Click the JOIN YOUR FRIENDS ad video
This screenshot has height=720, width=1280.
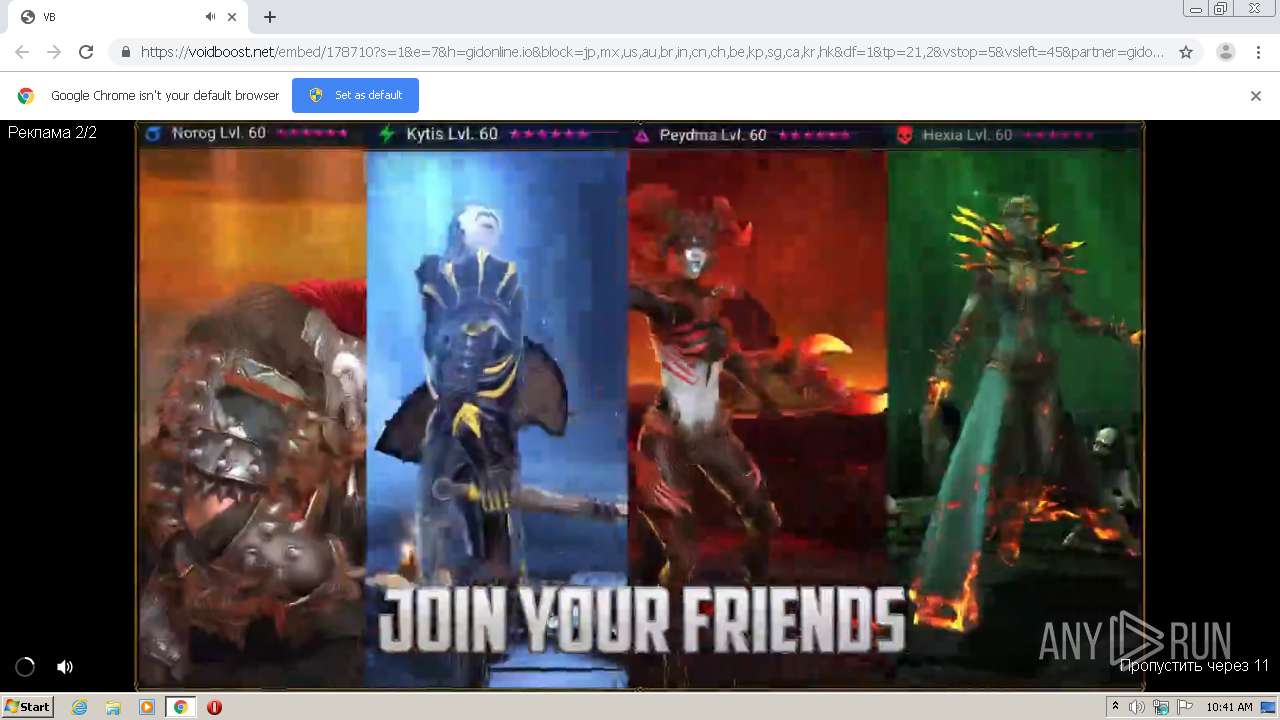tap(640, 405)
